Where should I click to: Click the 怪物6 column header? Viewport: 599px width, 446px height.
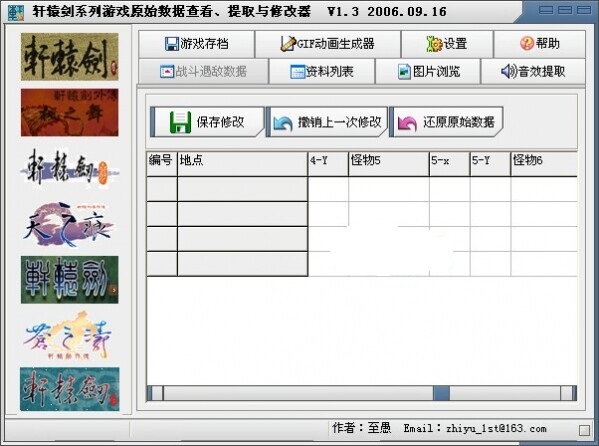click(x=544, y=164)
